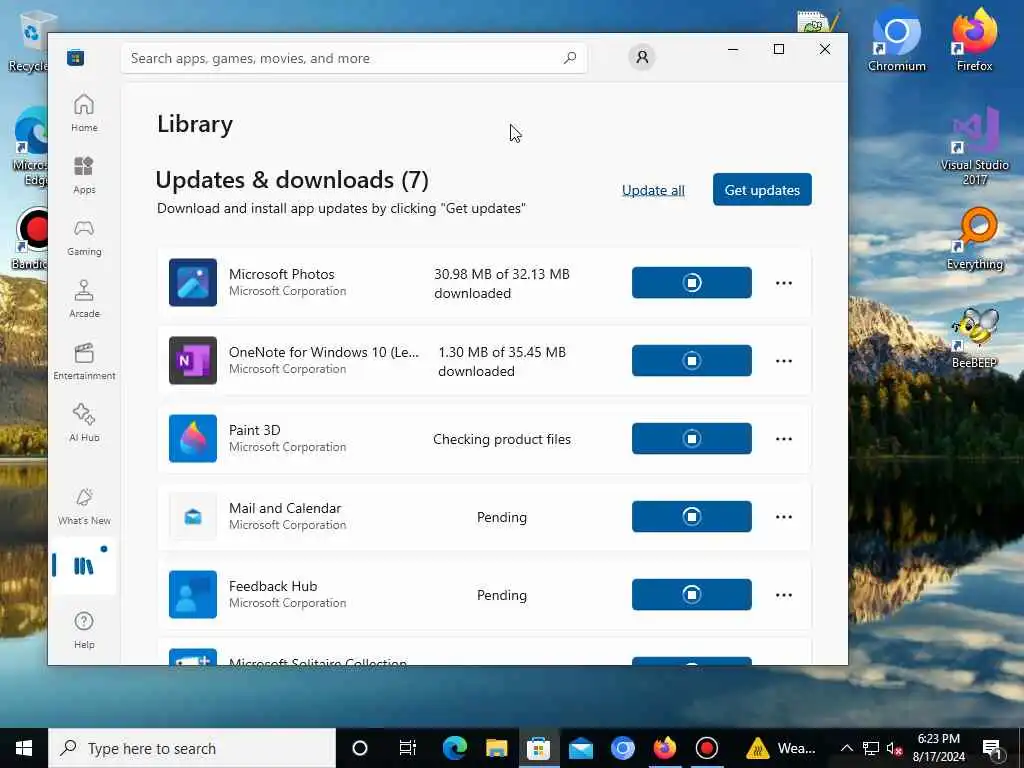Viewport: 1024px width, 768px height.
Task: Open Cortana from the taskbar
Action: click(359, 748)
